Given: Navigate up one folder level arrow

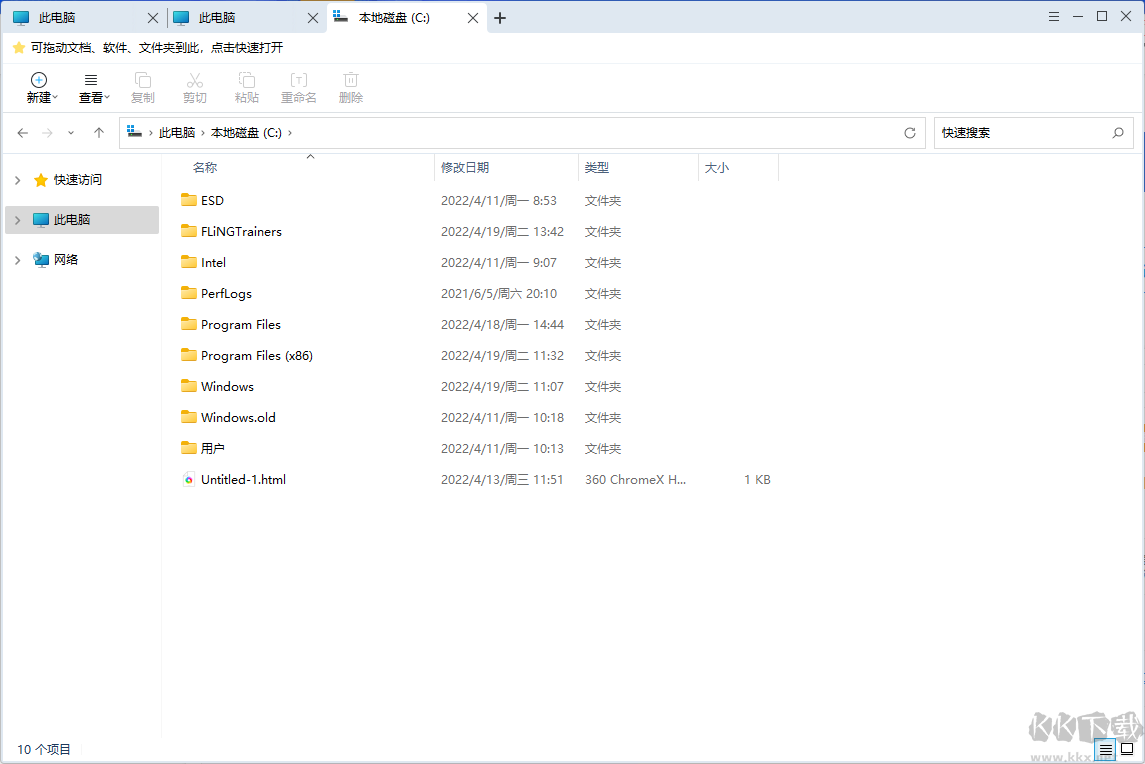Looking at the screenshot, I should coord(99,133).
